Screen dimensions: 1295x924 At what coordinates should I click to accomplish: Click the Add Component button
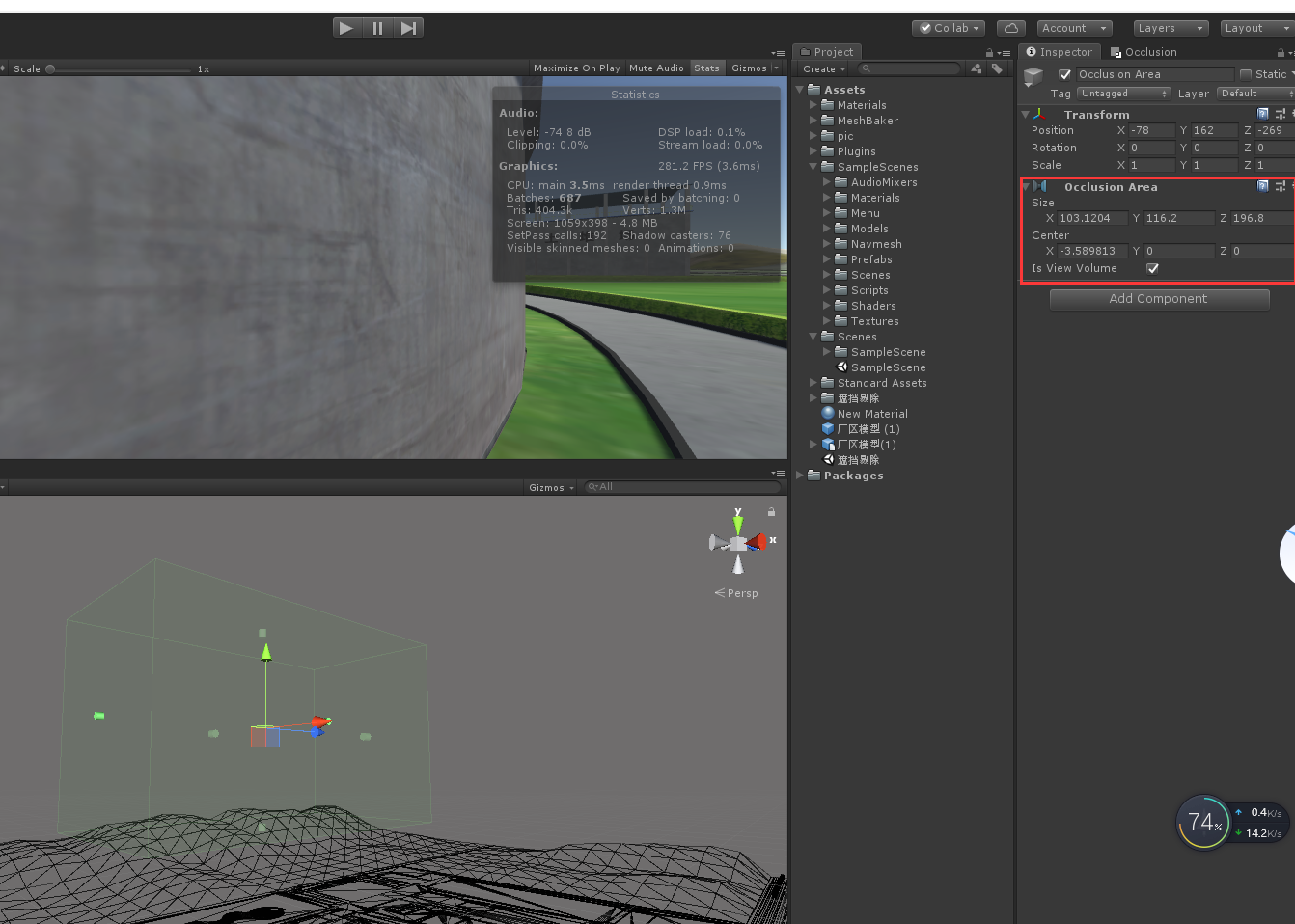pos(1158,299)
